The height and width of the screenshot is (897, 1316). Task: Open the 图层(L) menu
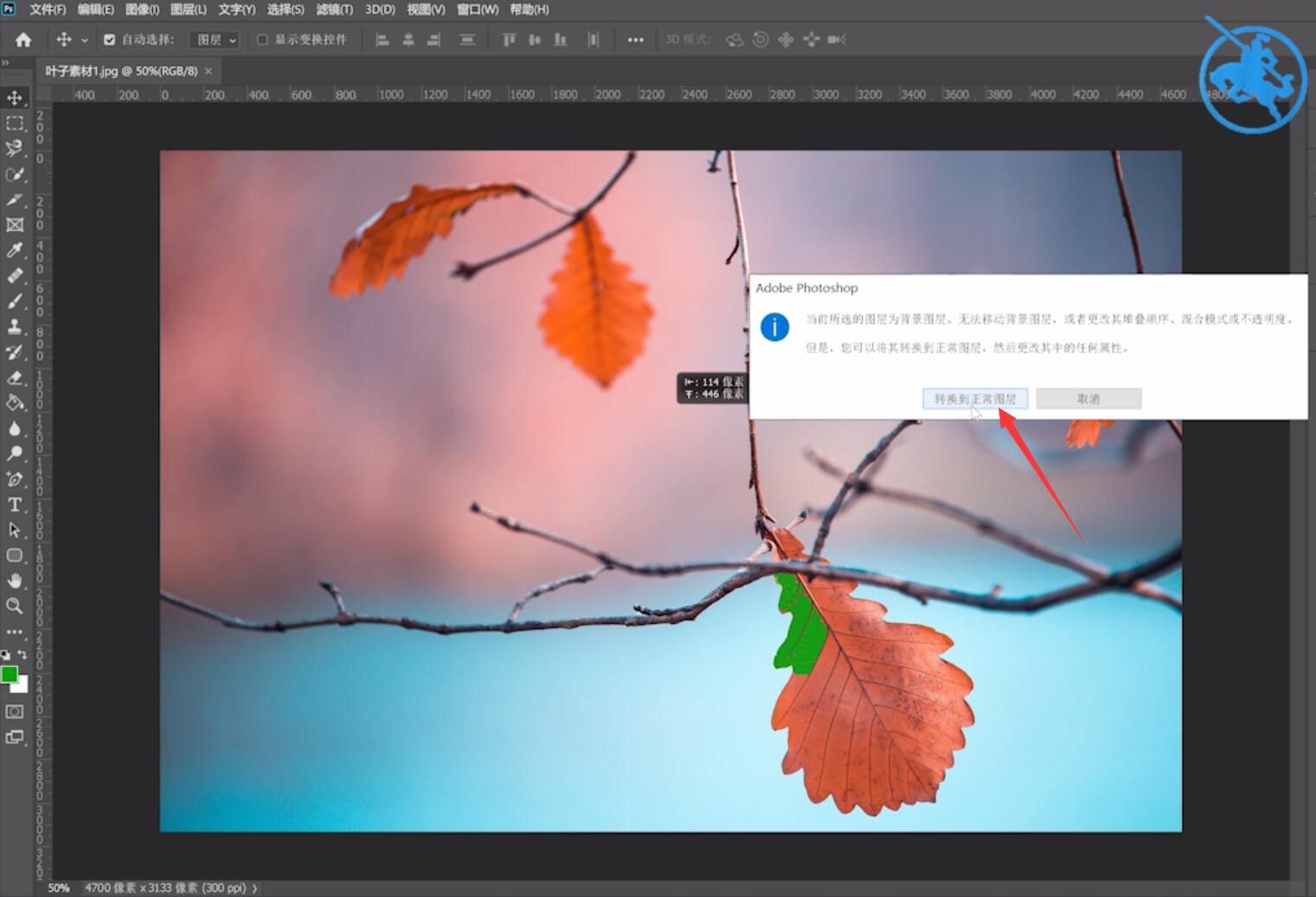[189, 10]
